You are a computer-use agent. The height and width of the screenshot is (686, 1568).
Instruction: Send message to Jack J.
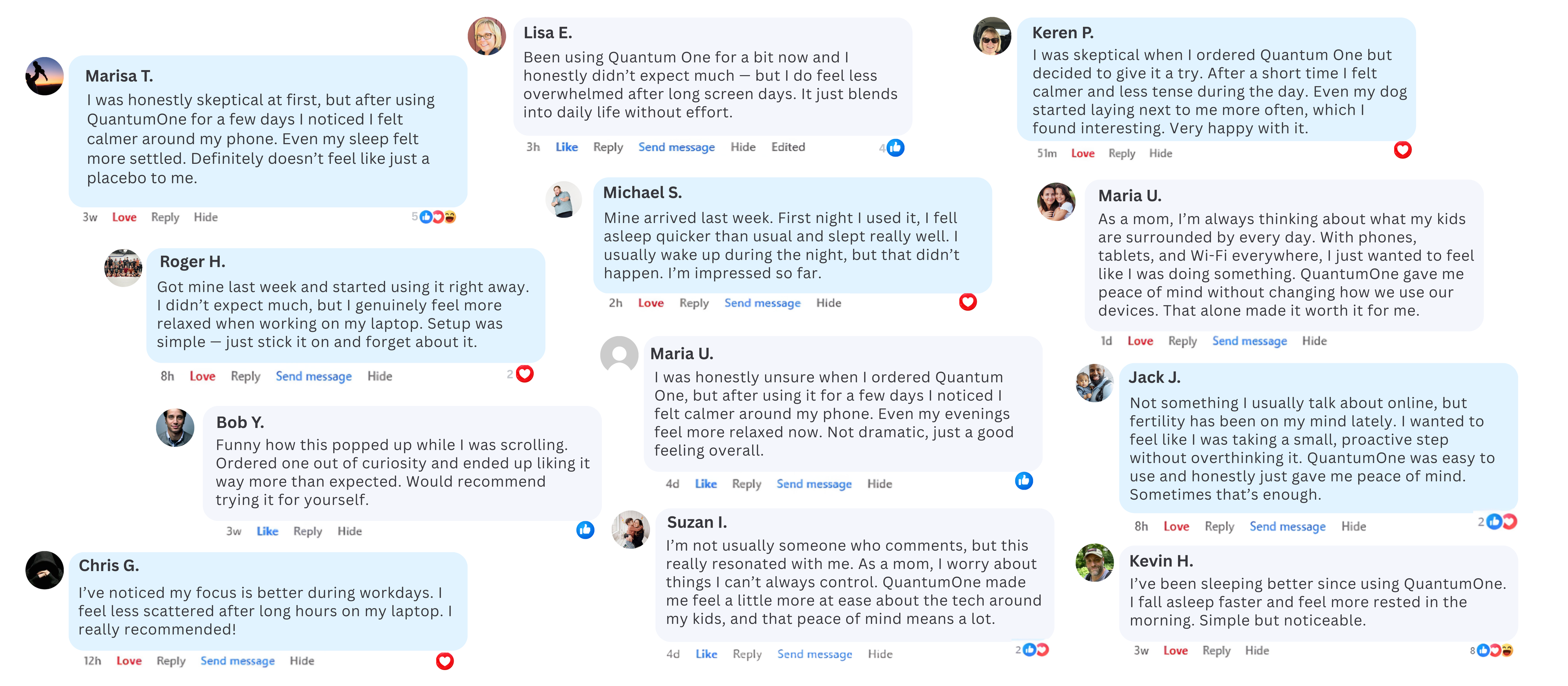[x=1287, y=526]
